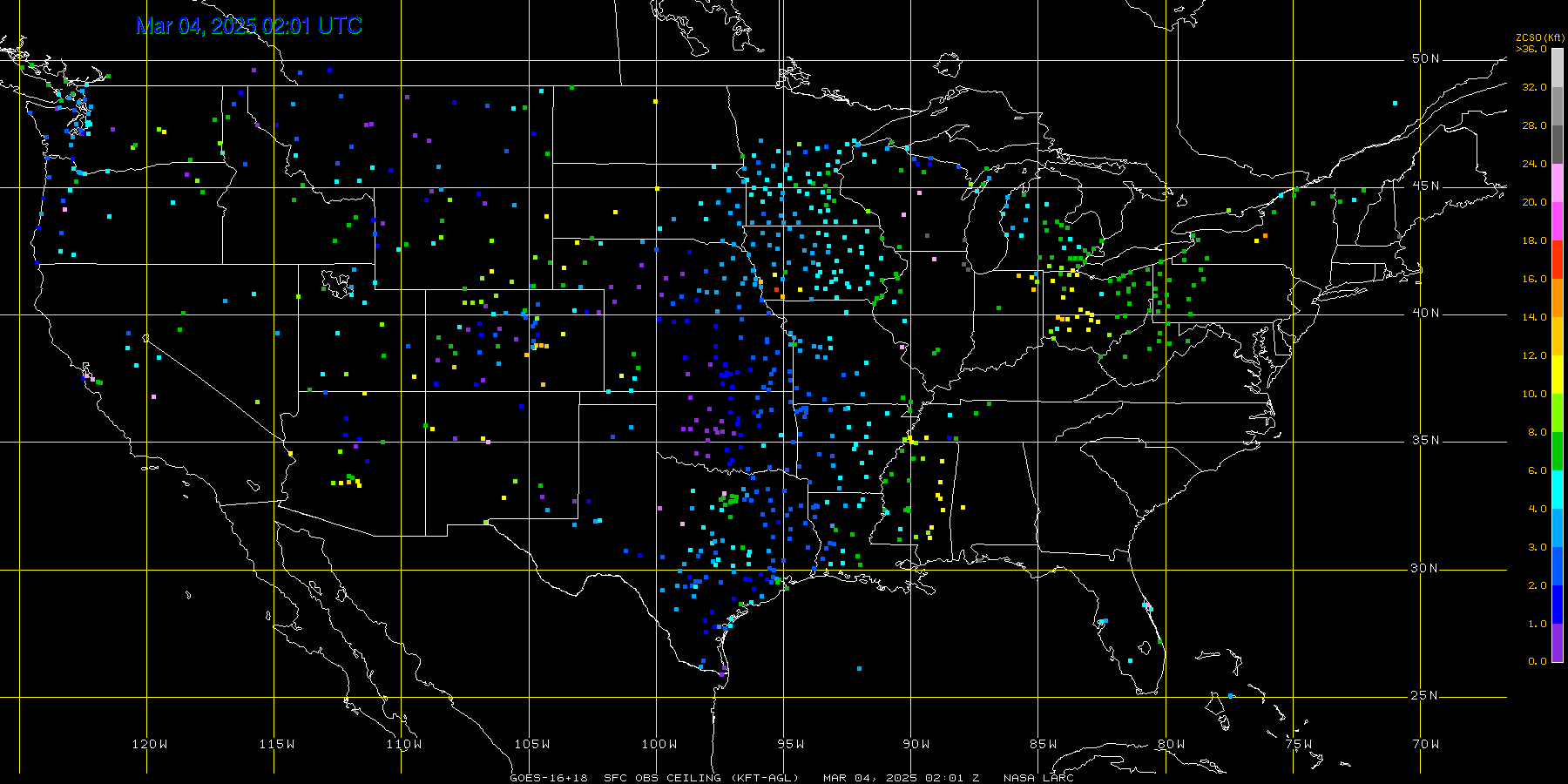Click the 100 W longitude label

click(659, 744)
